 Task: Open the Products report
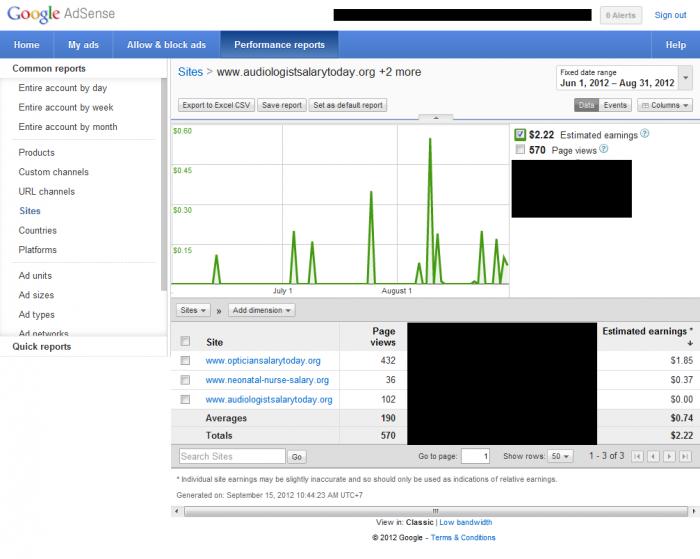pos(37,153)
